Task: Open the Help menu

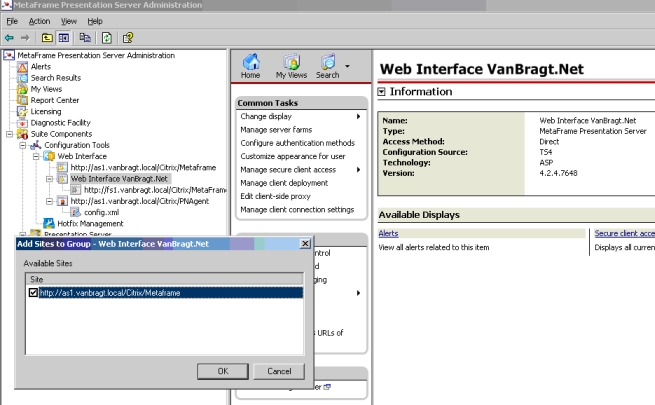Action: [95, 21]
